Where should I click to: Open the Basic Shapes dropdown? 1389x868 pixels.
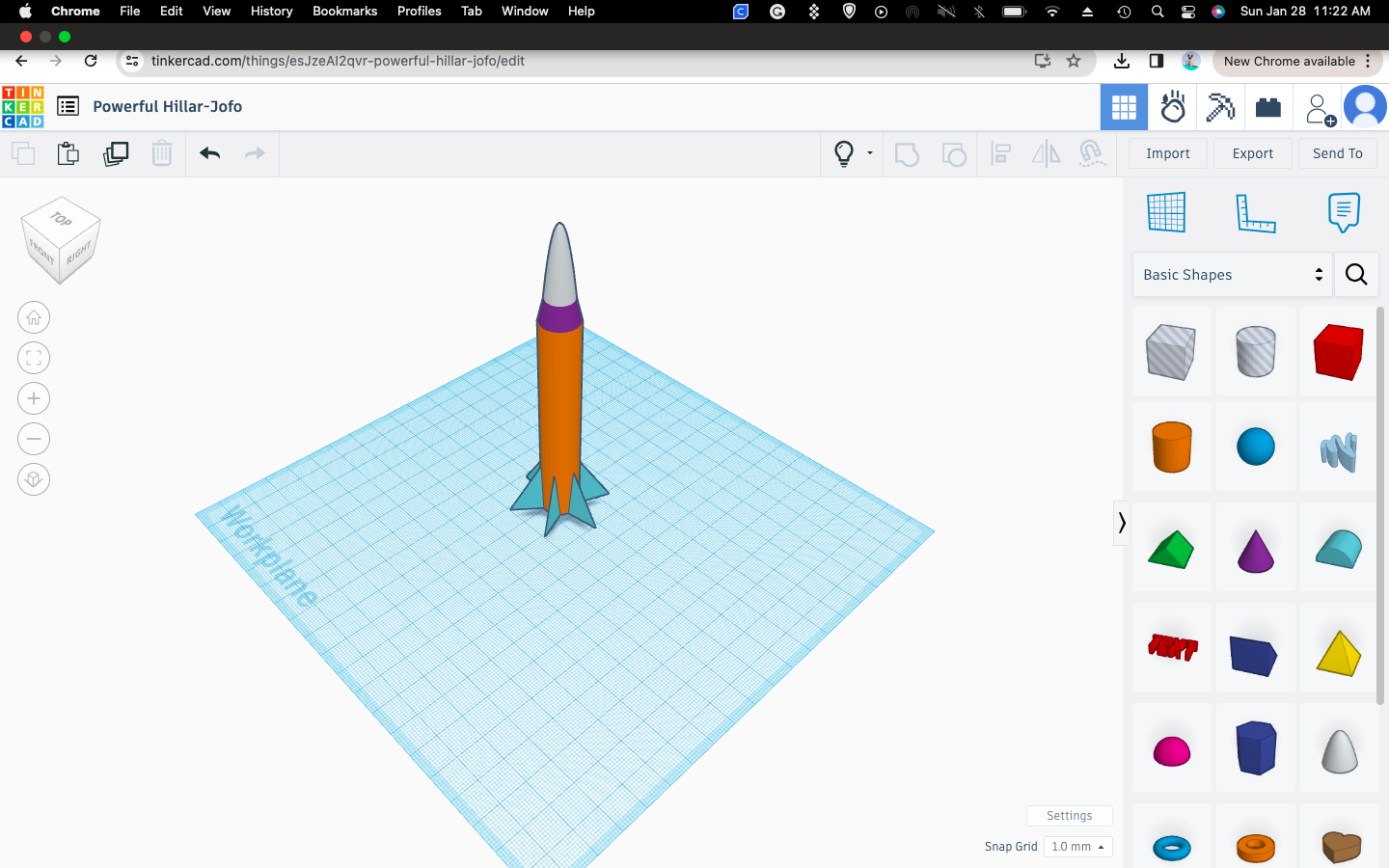pos(1232,275)
